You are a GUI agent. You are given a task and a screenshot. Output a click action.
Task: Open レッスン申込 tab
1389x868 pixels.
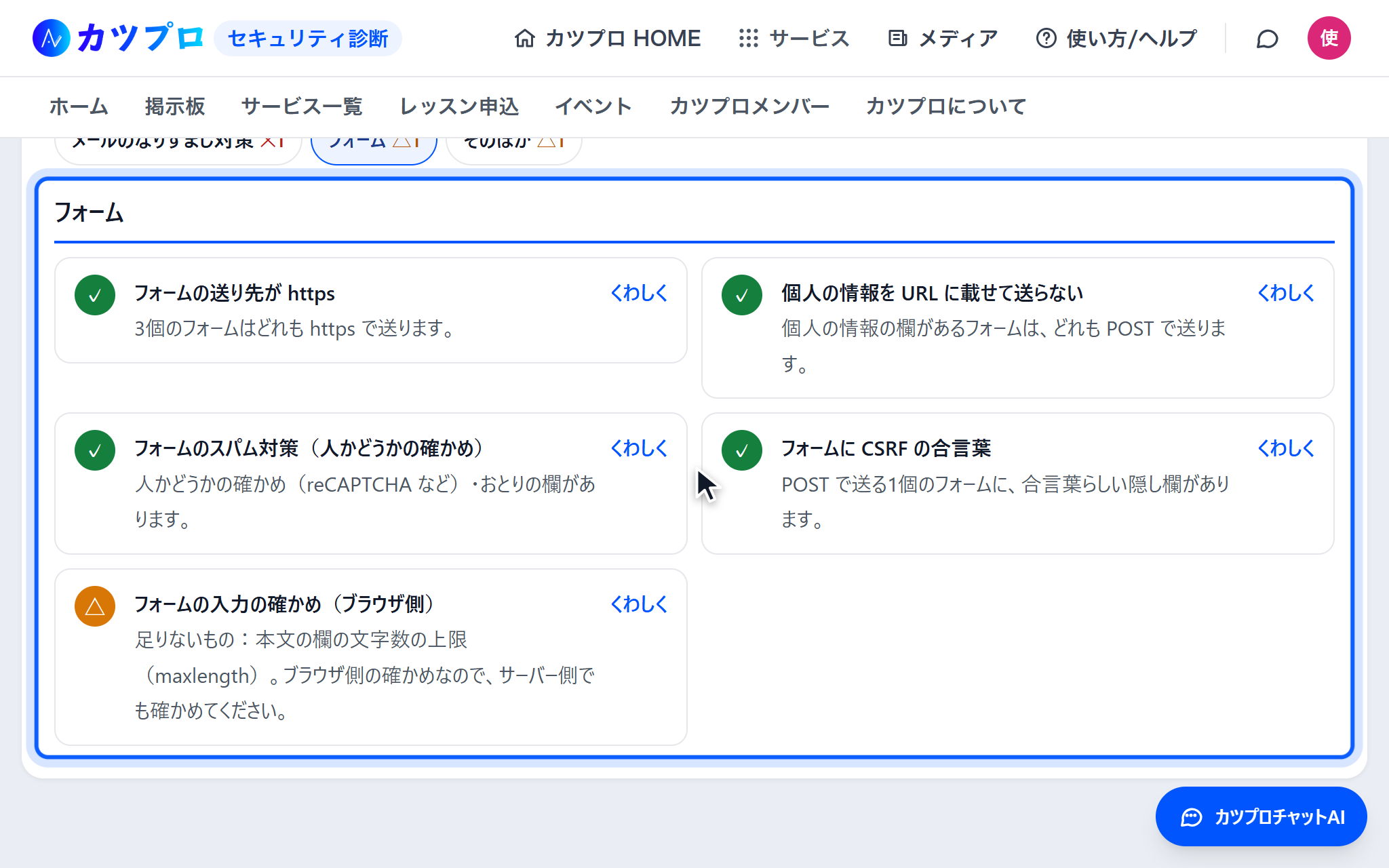point(459,106)
